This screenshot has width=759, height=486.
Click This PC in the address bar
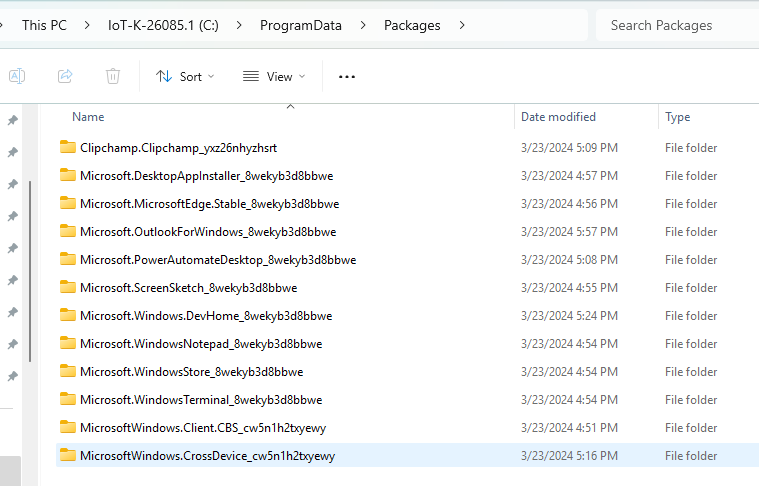click(x=44, y=25)
